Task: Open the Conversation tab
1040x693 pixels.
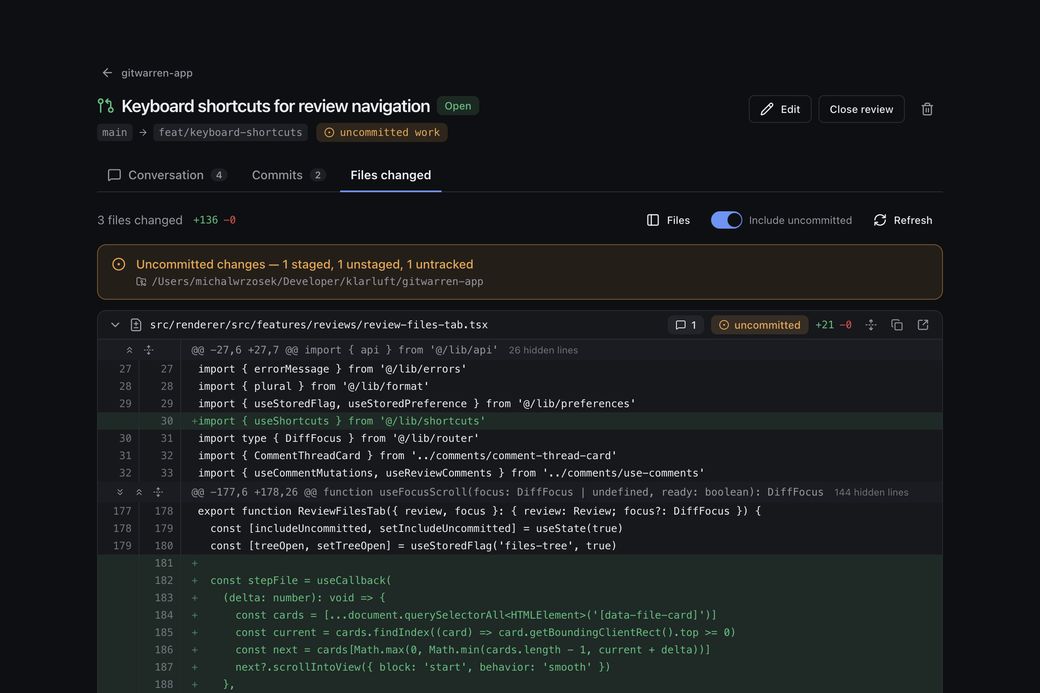Action: tap(167, 175)
